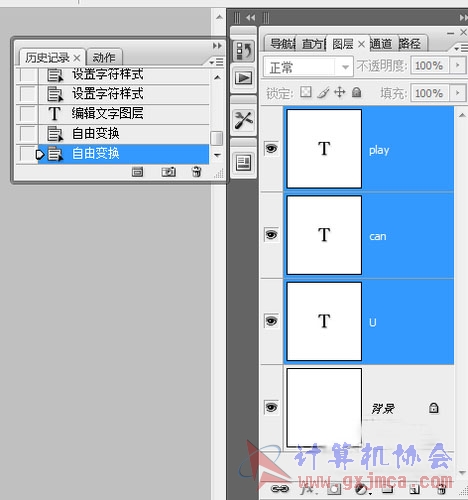Image resolution: width=468 pixels, height=500 pixels.
Task: Click the U layer thumbnail
Action: pos(324,321)
